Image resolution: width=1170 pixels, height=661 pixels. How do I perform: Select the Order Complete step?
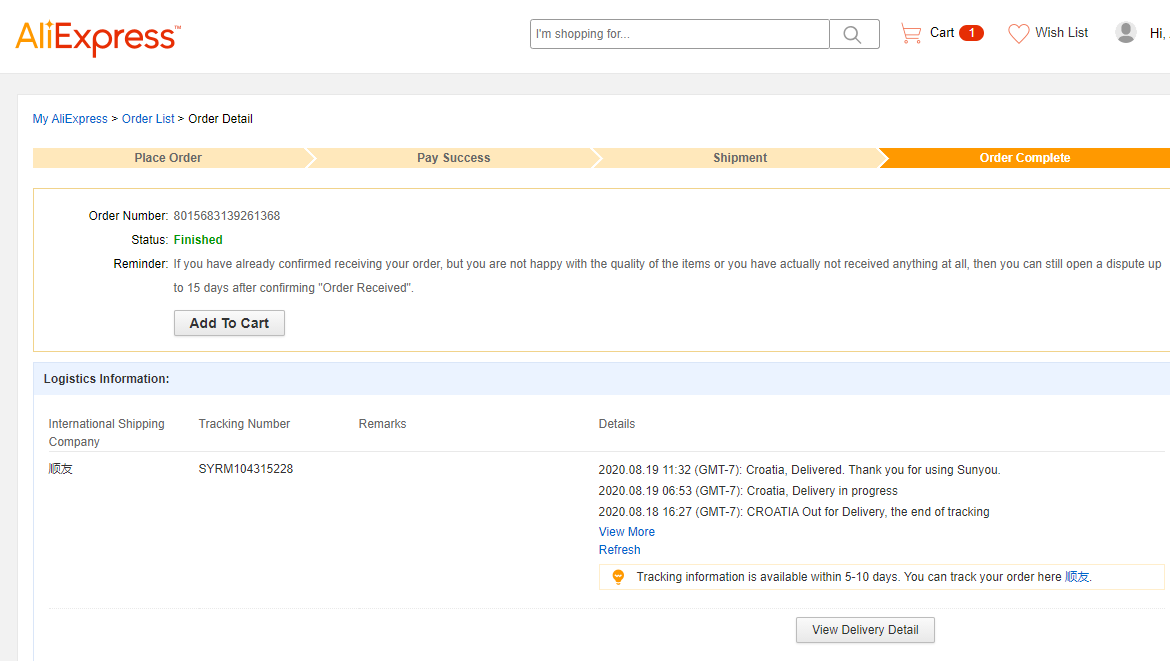pyautogui.click(x=1024, y=158)
